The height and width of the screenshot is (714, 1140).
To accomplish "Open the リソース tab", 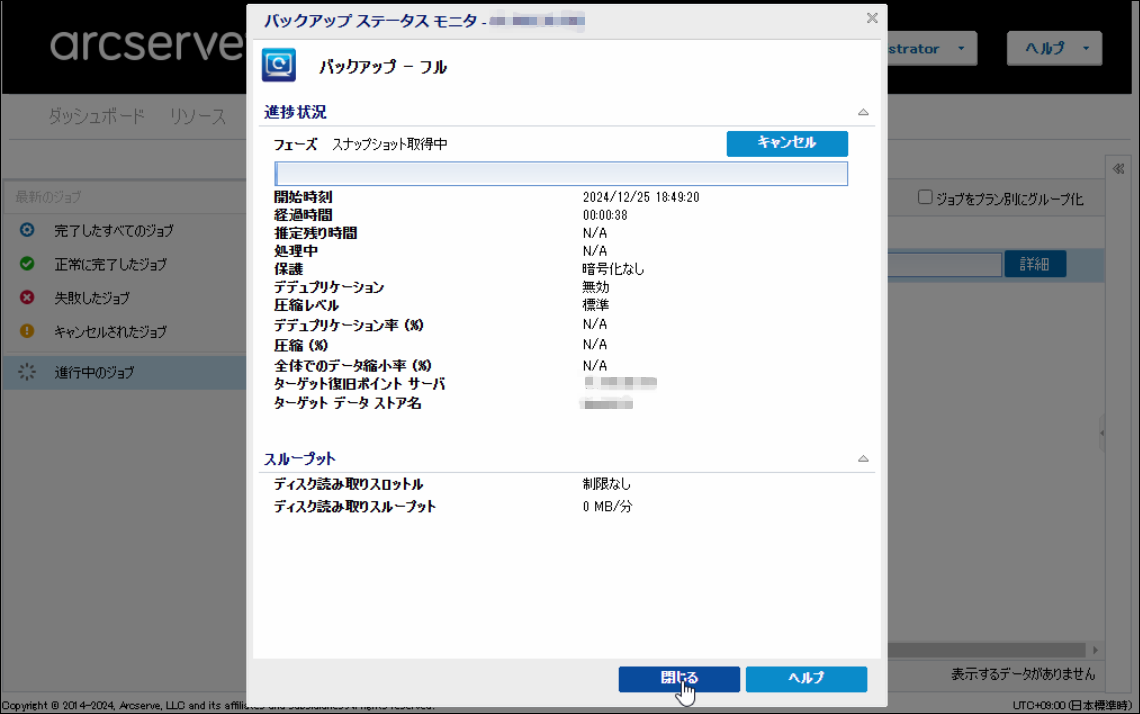I will (198, 117).
